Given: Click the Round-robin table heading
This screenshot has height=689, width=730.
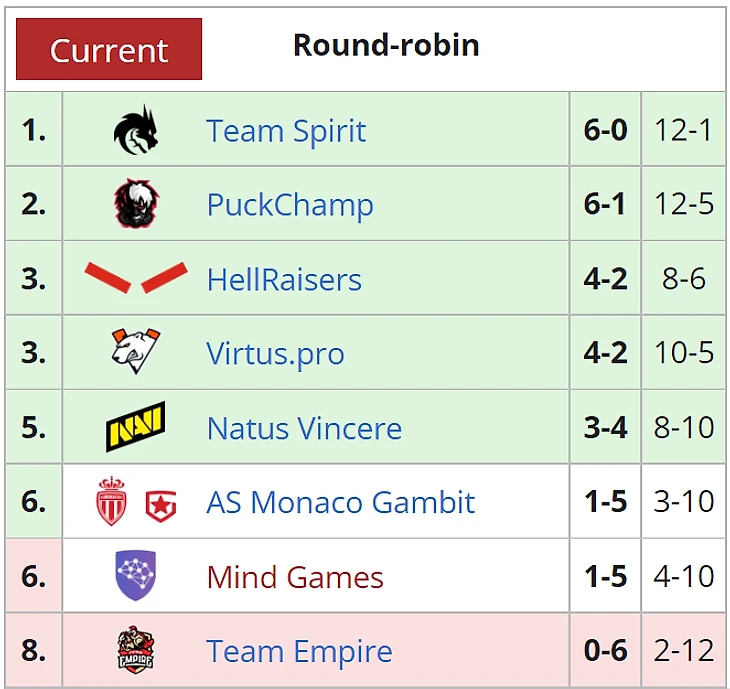Looking at the screenshot, I should click(386, 45).
